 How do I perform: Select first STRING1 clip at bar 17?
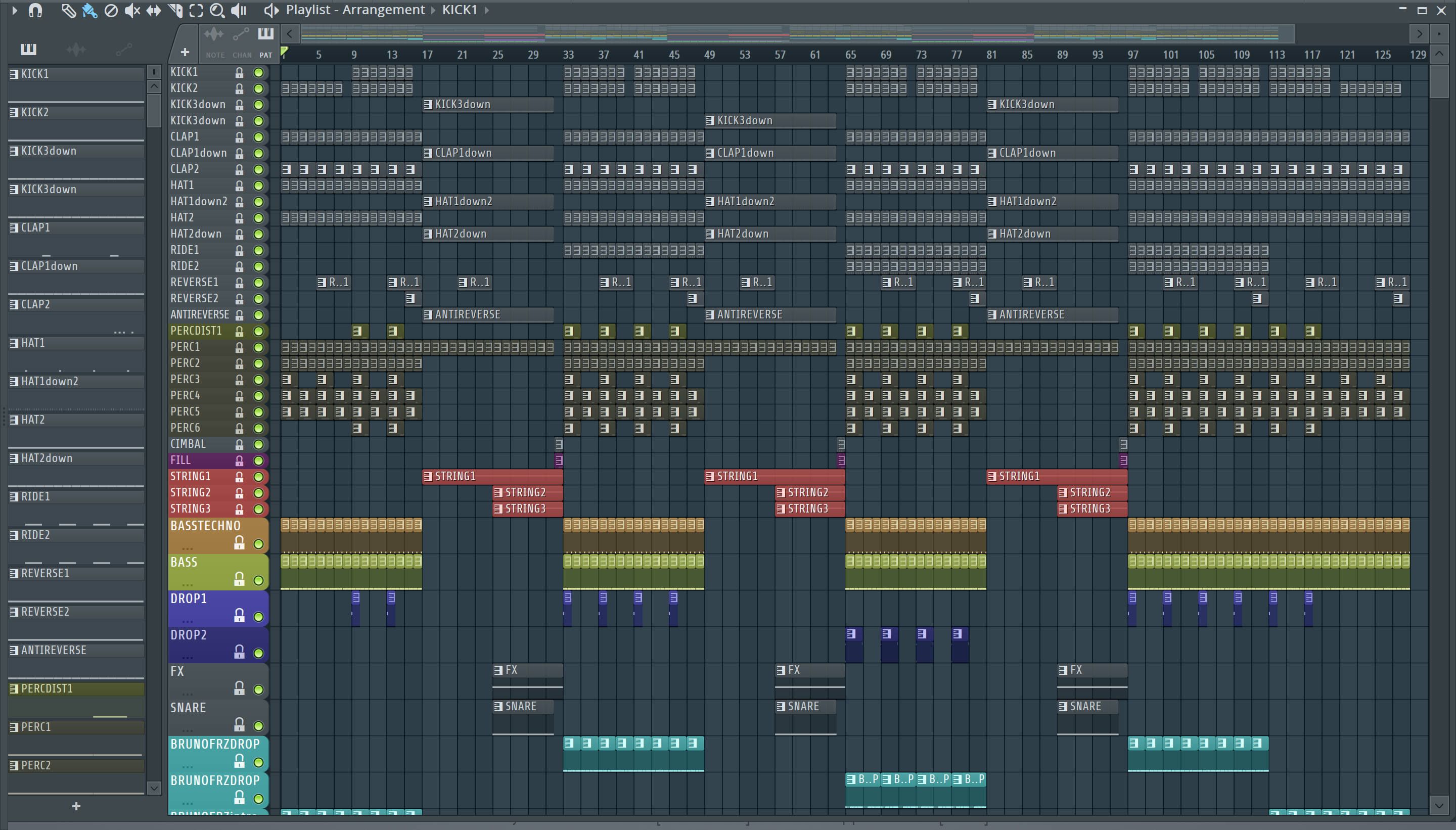[x=492, y=477]
